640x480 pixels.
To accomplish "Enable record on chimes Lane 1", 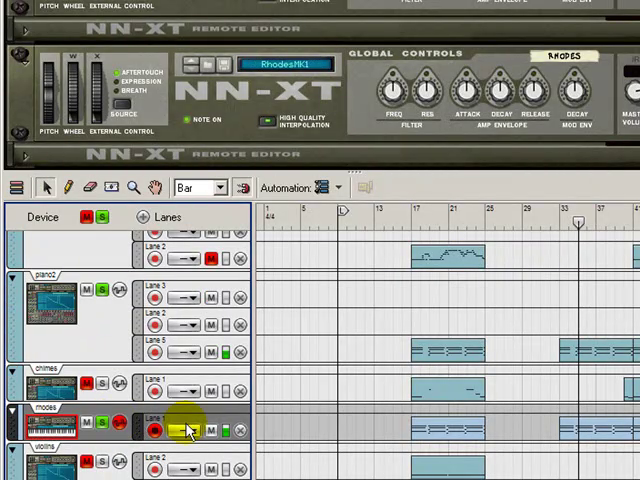I will point(155,391).
